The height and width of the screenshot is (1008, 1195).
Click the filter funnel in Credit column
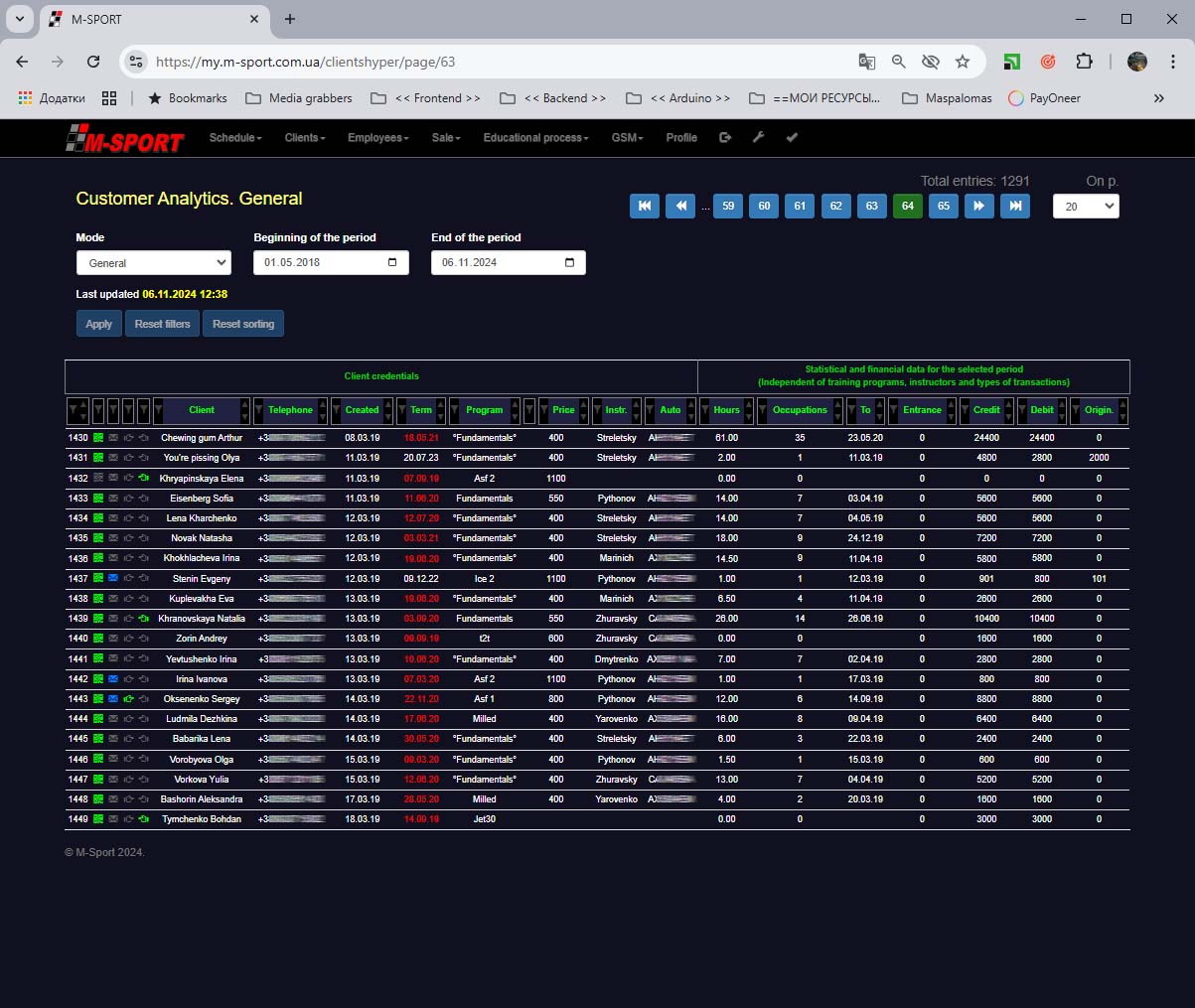pos(967,410)
